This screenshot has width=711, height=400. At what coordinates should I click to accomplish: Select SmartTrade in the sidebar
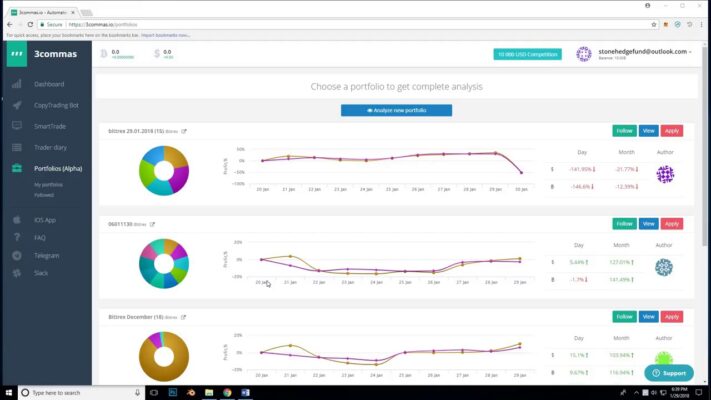coord(49,127)
